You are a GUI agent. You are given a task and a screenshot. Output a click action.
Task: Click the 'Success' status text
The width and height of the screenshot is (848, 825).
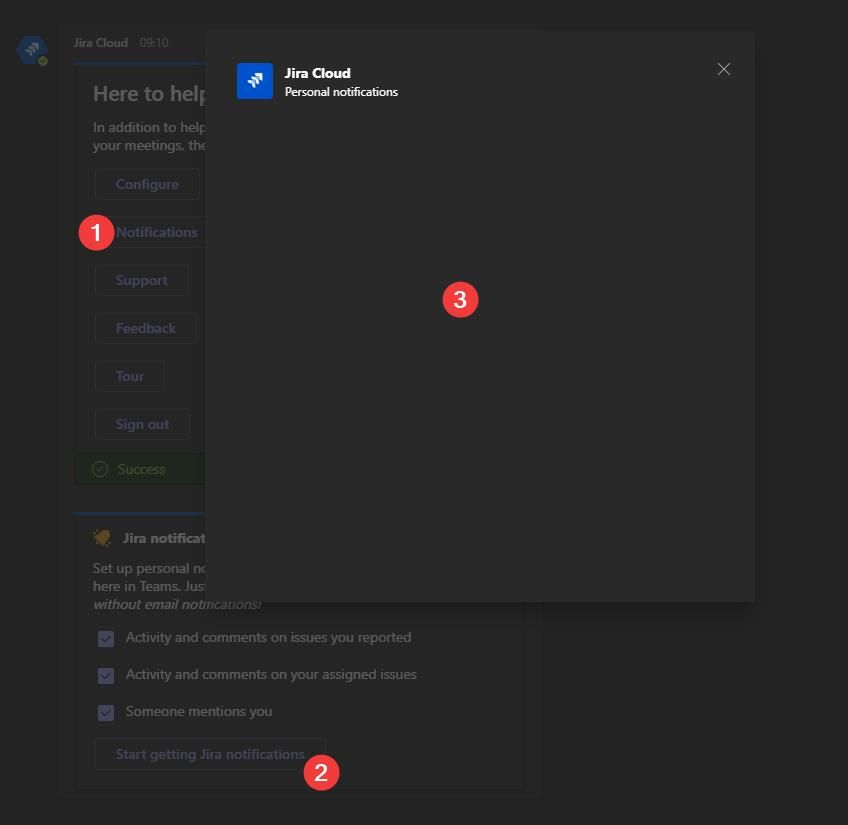point(142,469)
